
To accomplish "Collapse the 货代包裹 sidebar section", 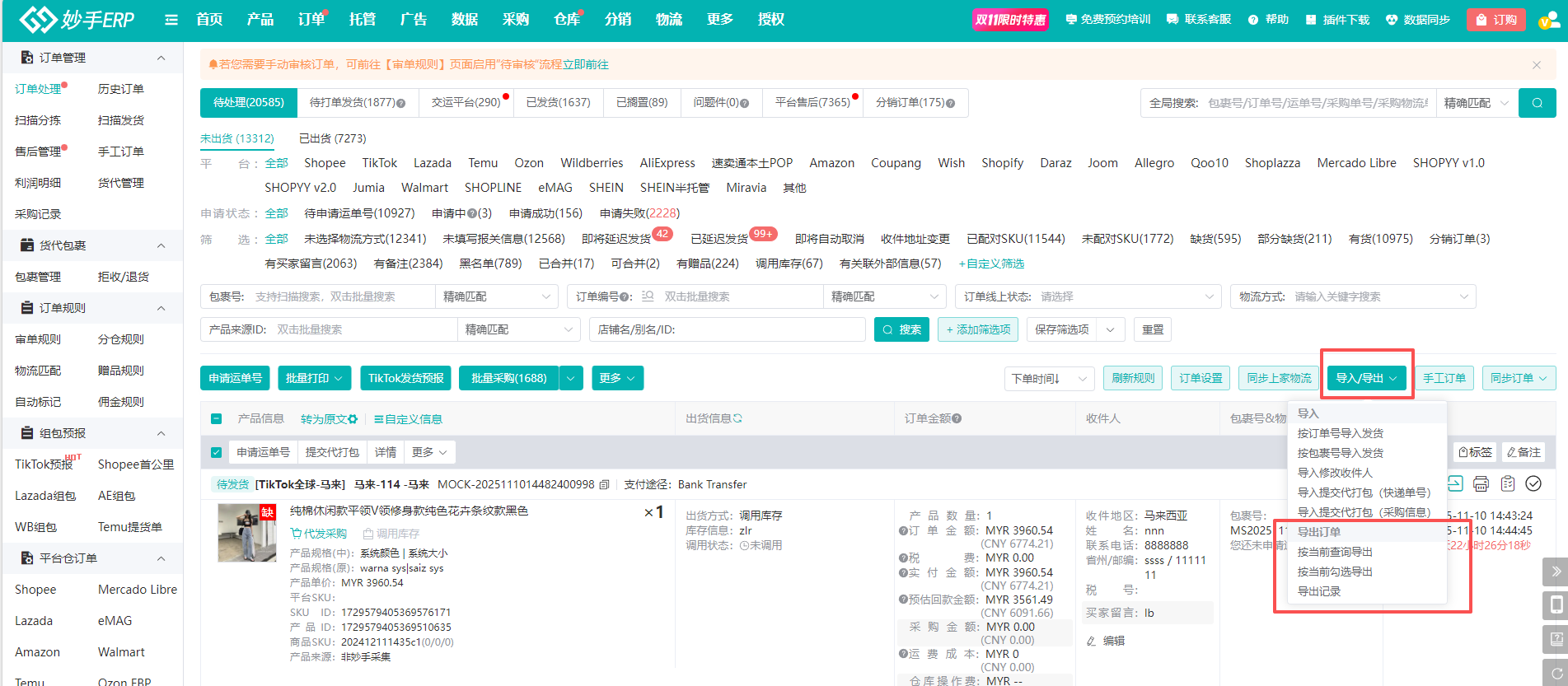I will point(161,245).
